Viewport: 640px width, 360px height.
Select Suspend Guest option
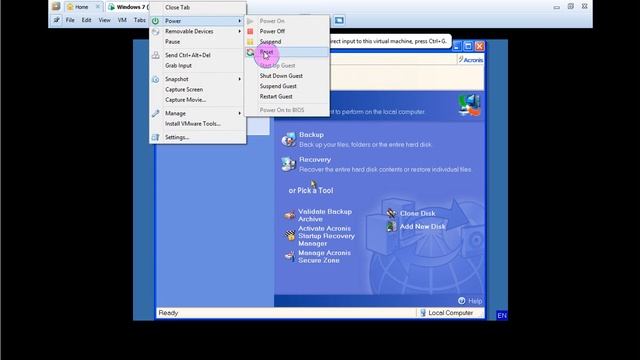[278, 86]
